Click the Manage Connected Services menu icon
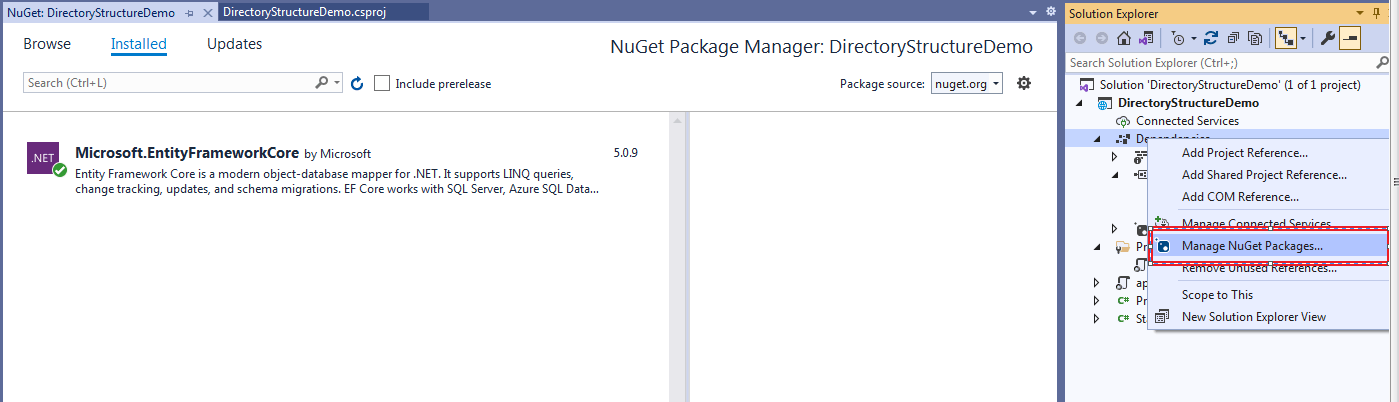Image resolution: width=1399 pixels, height=402 pixels. point(1162,223)
